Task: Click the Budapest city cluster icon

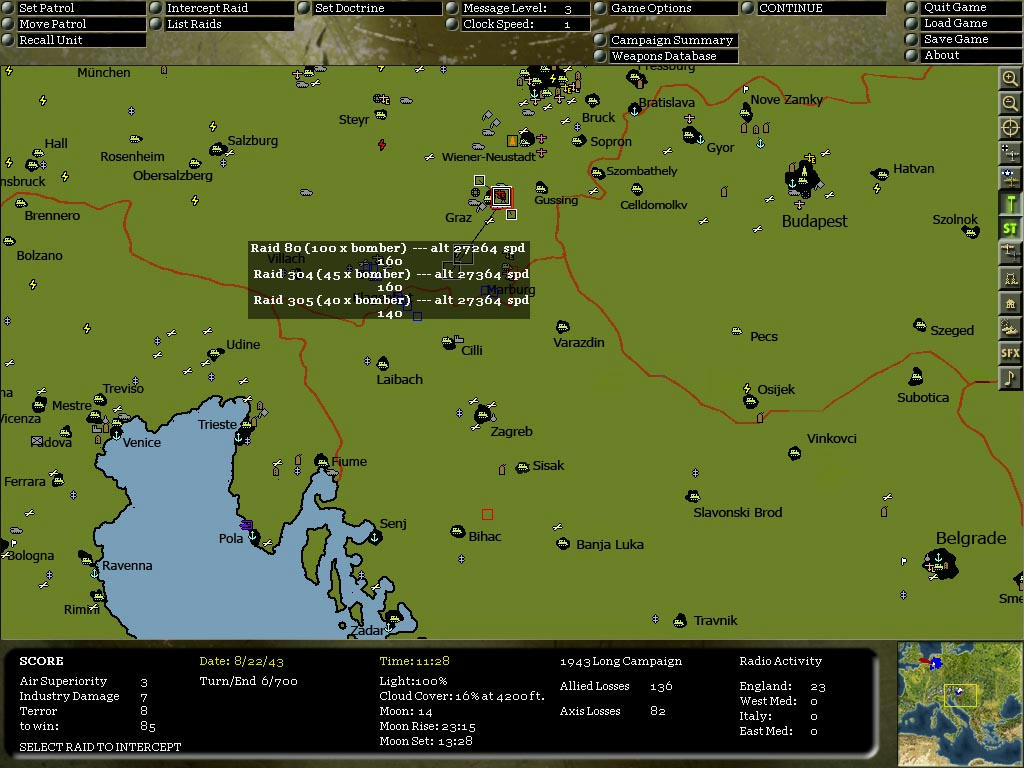Action: point(803,178)
